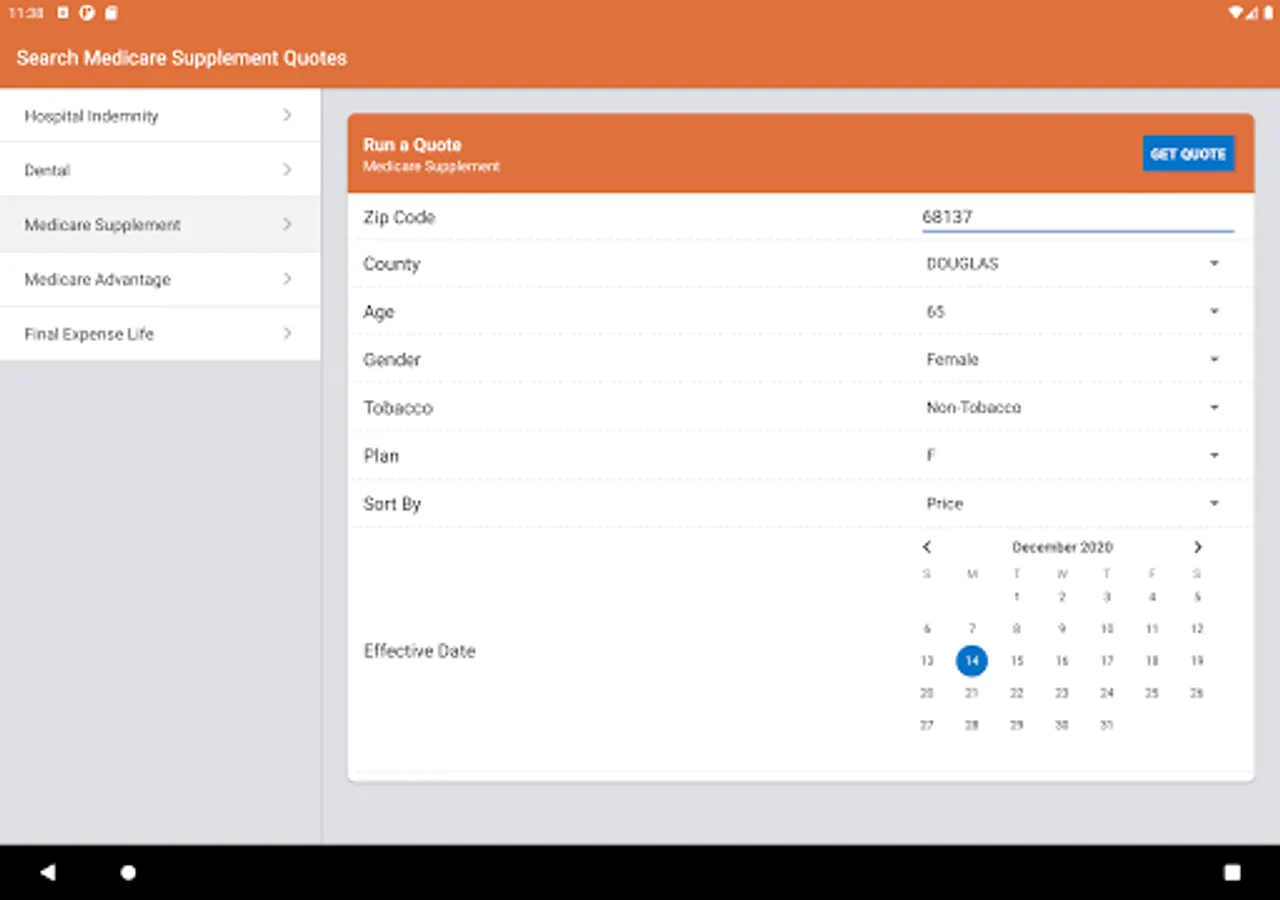The height and width of the screenshot is (900, 1280).
Task: Open Hospital Indemnity category
Action: (x=160, y=115)
